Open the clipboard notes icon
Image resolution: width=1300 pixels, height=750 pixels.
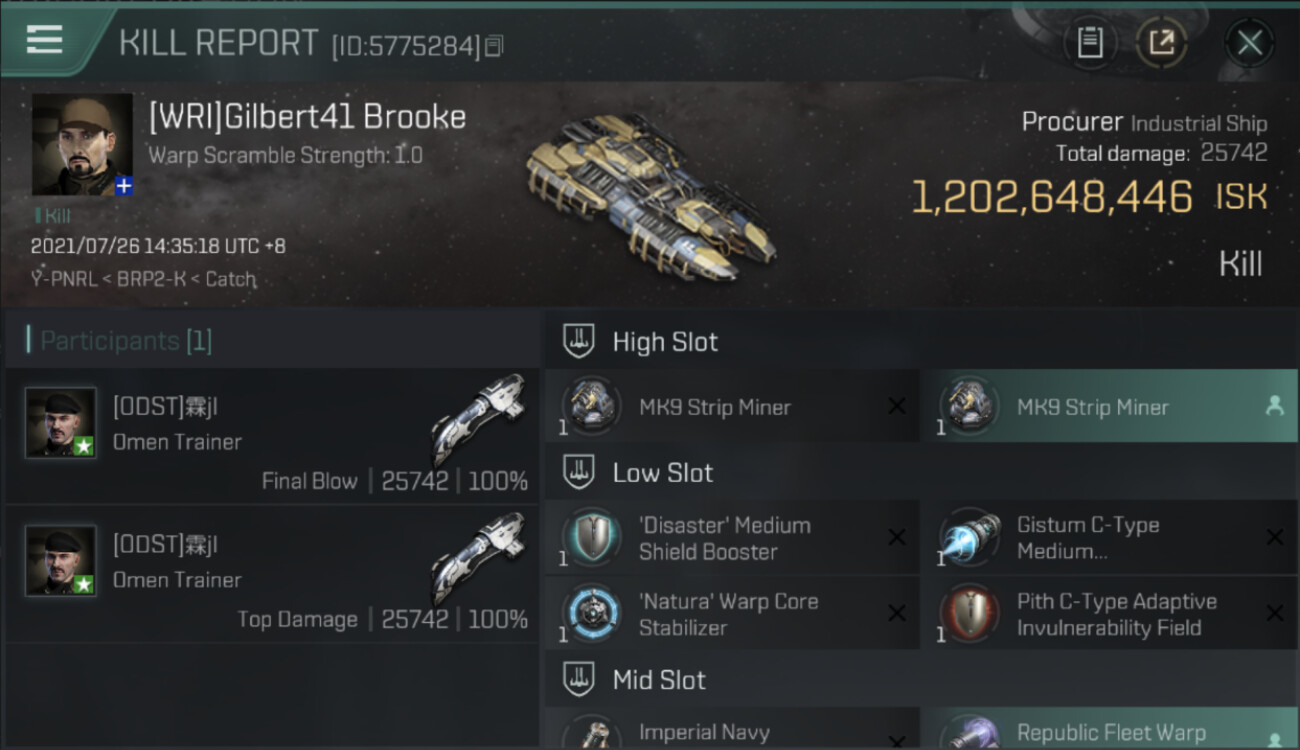(x=1090, y=43)
